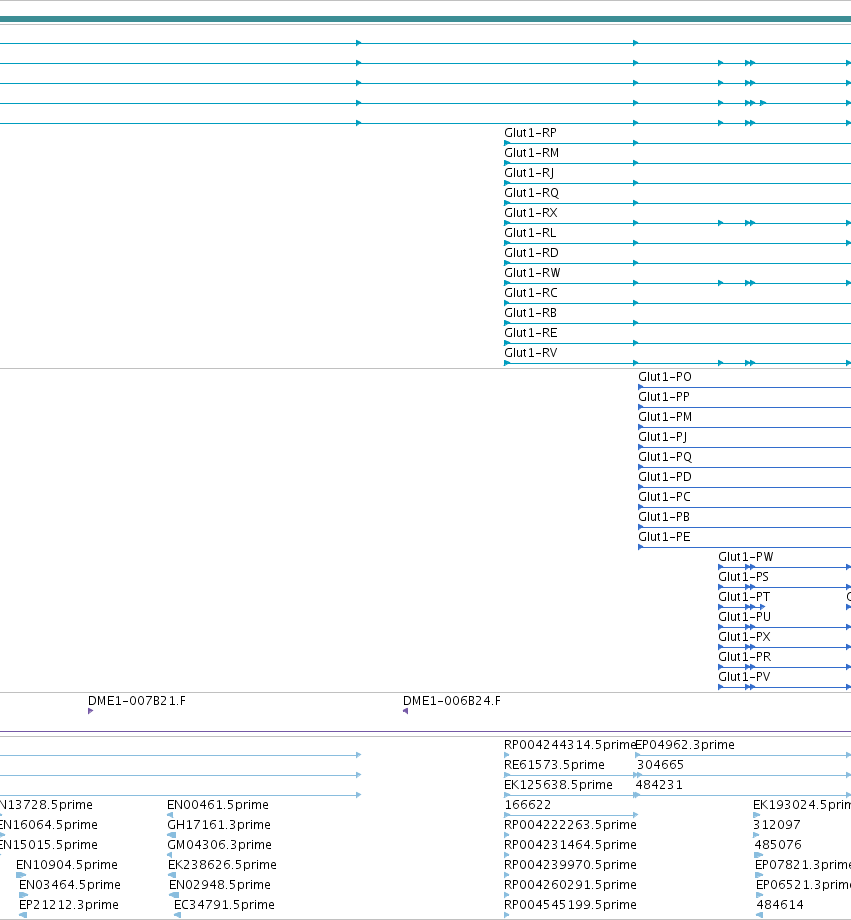Select transcript Glut1-RD

(x=531, y=253)
